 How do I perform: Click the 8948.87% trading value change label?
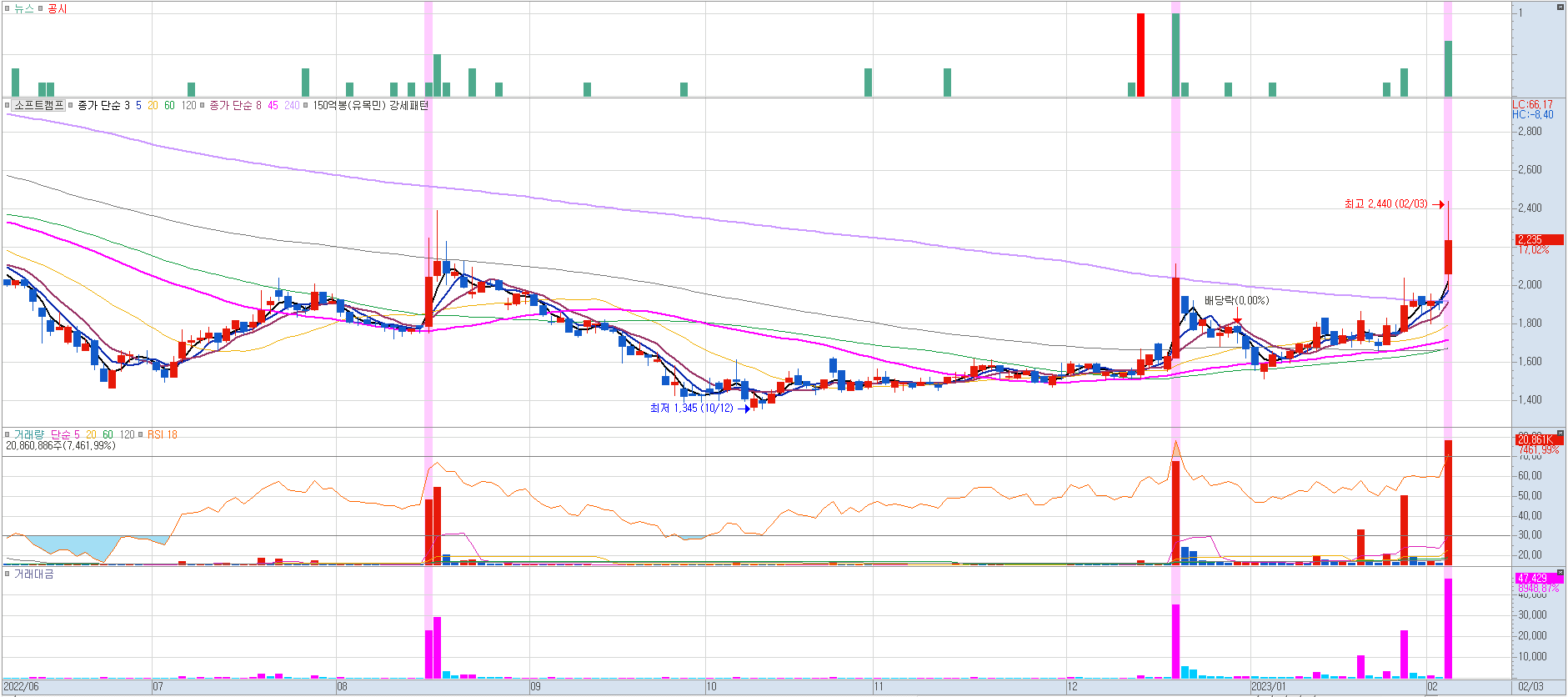click(x=1538, y=588)
